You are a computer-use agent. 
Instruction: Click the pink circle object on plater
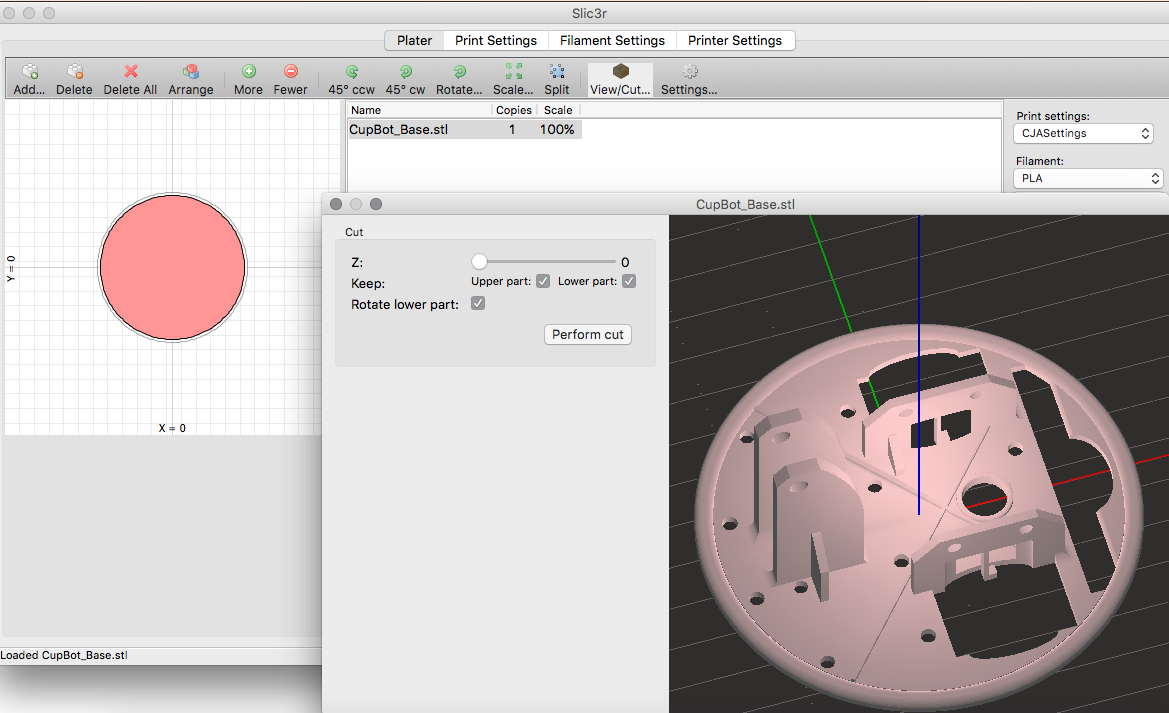tap(173, 268)
